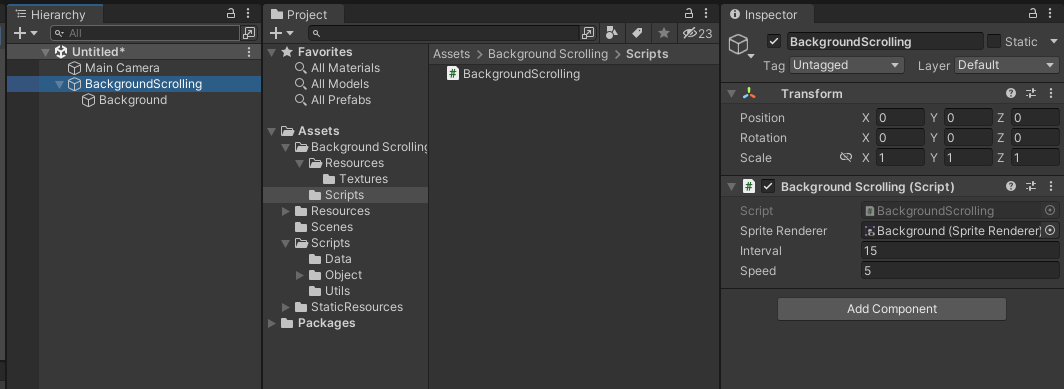Click the Add Component button
This screenshot has width=1064, height=389.
(x=892, y=309)
